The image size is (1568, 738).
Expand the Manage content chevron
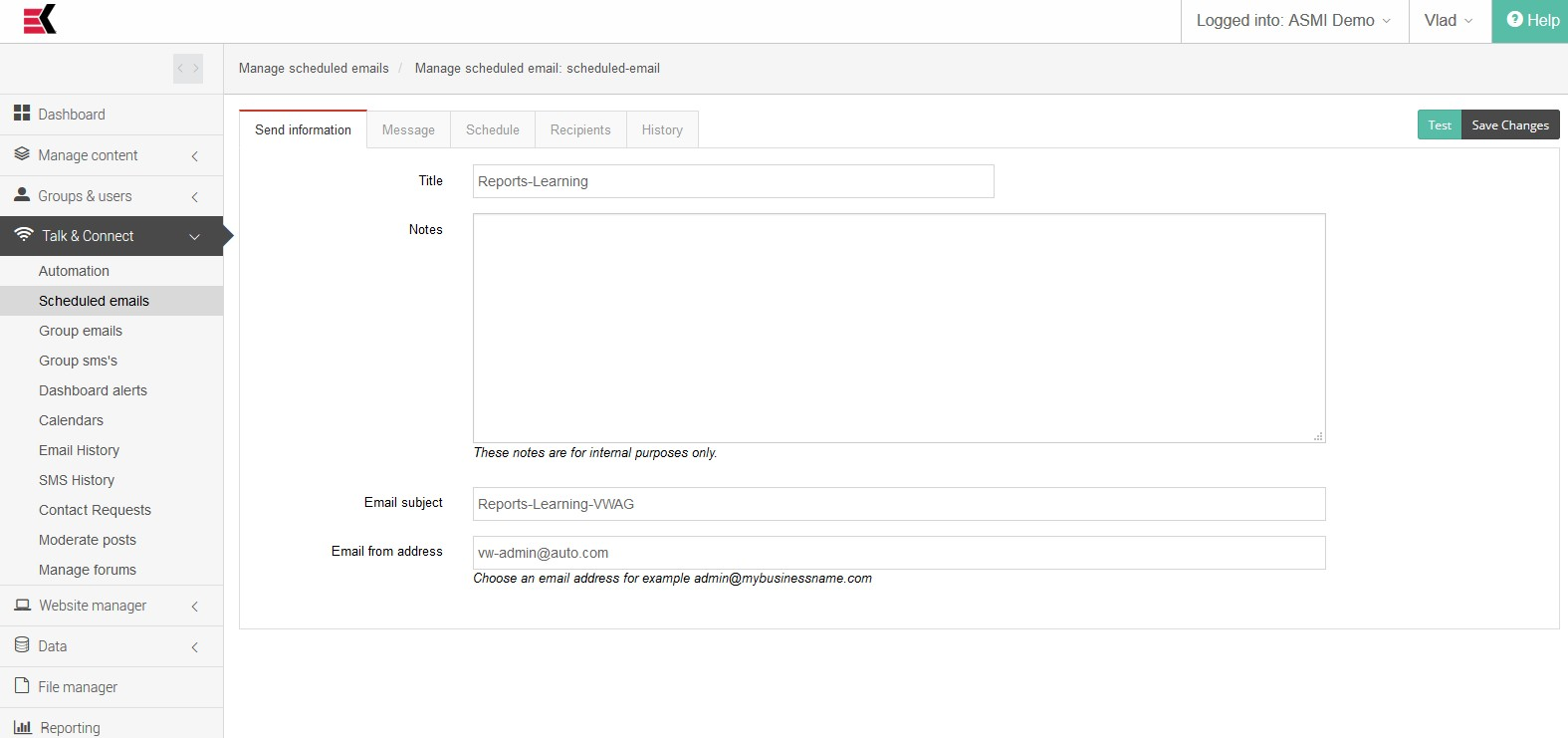click(195, 155)
